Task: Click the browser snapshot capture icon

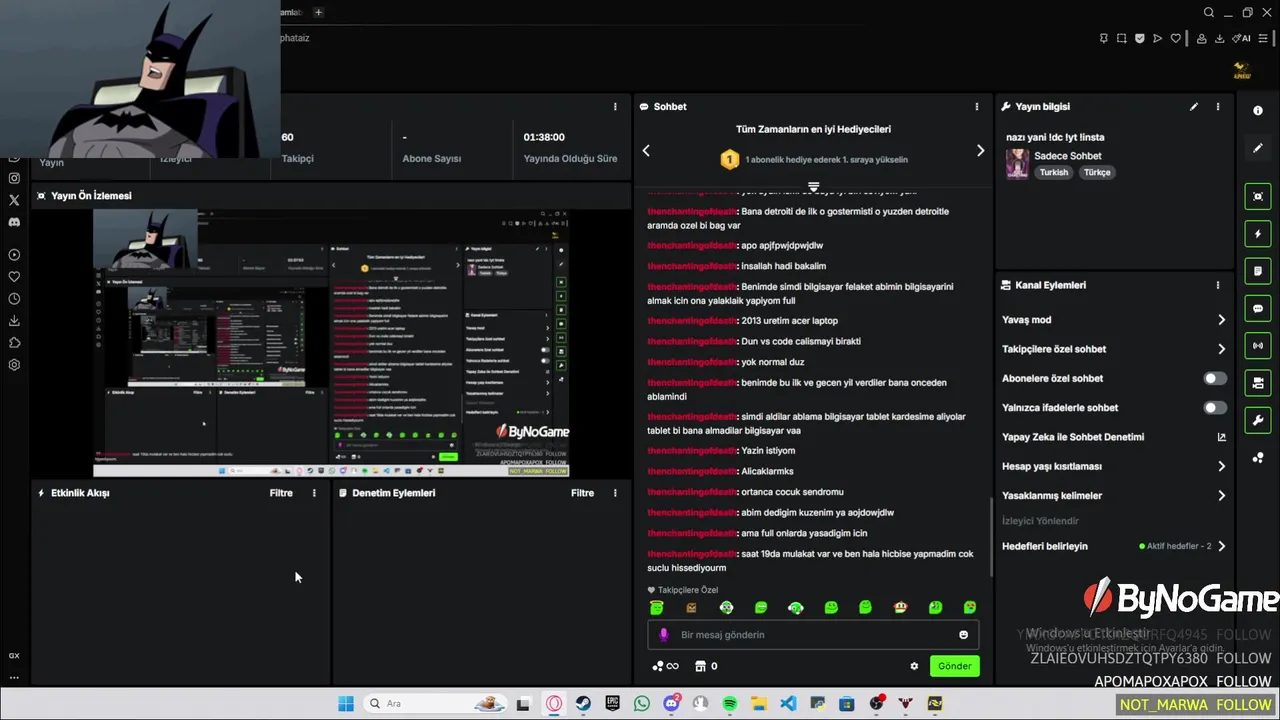Action: 1122,38
